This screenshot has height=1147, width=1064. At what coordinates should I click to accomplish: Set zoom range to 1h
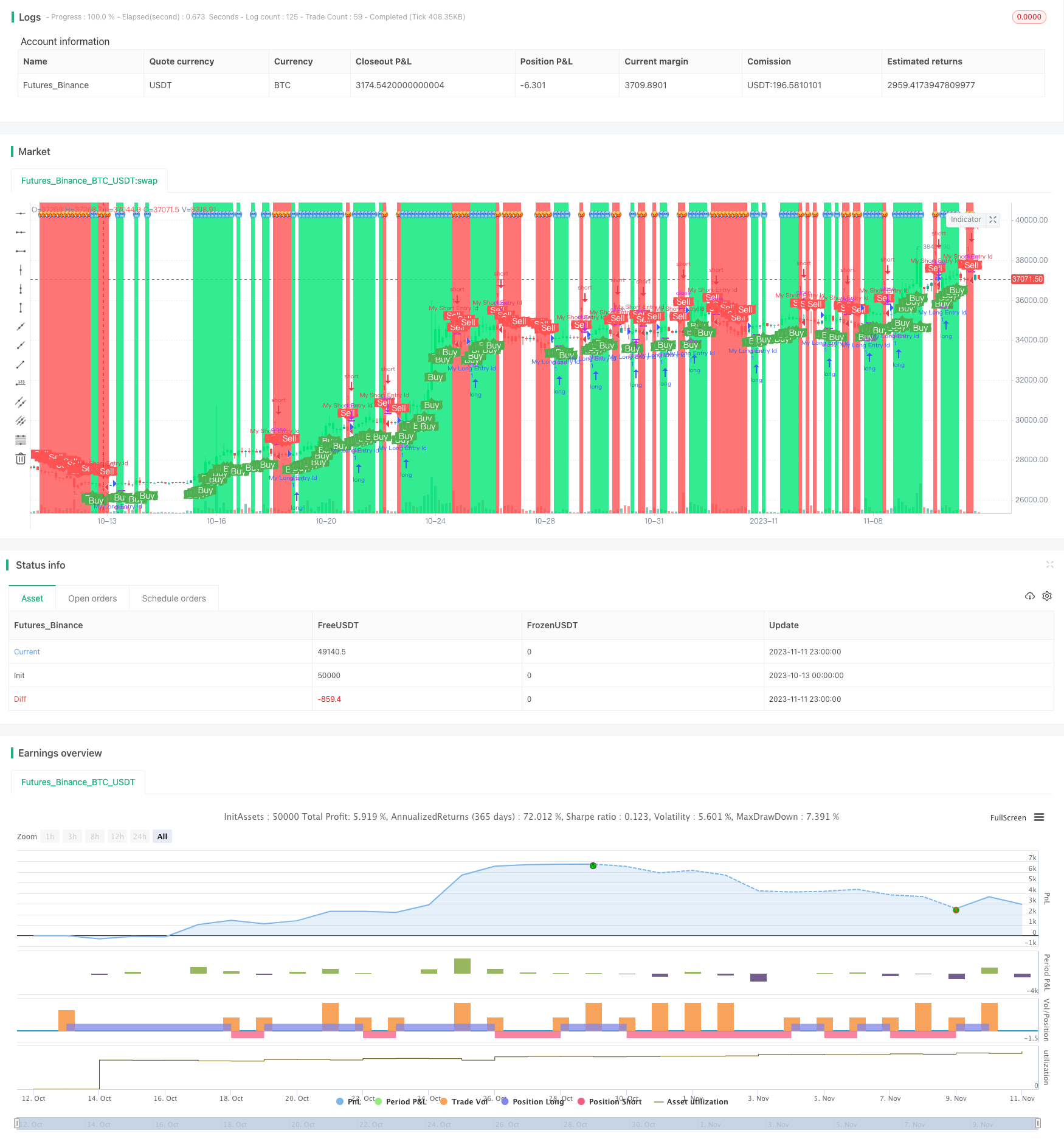[50, 837]
